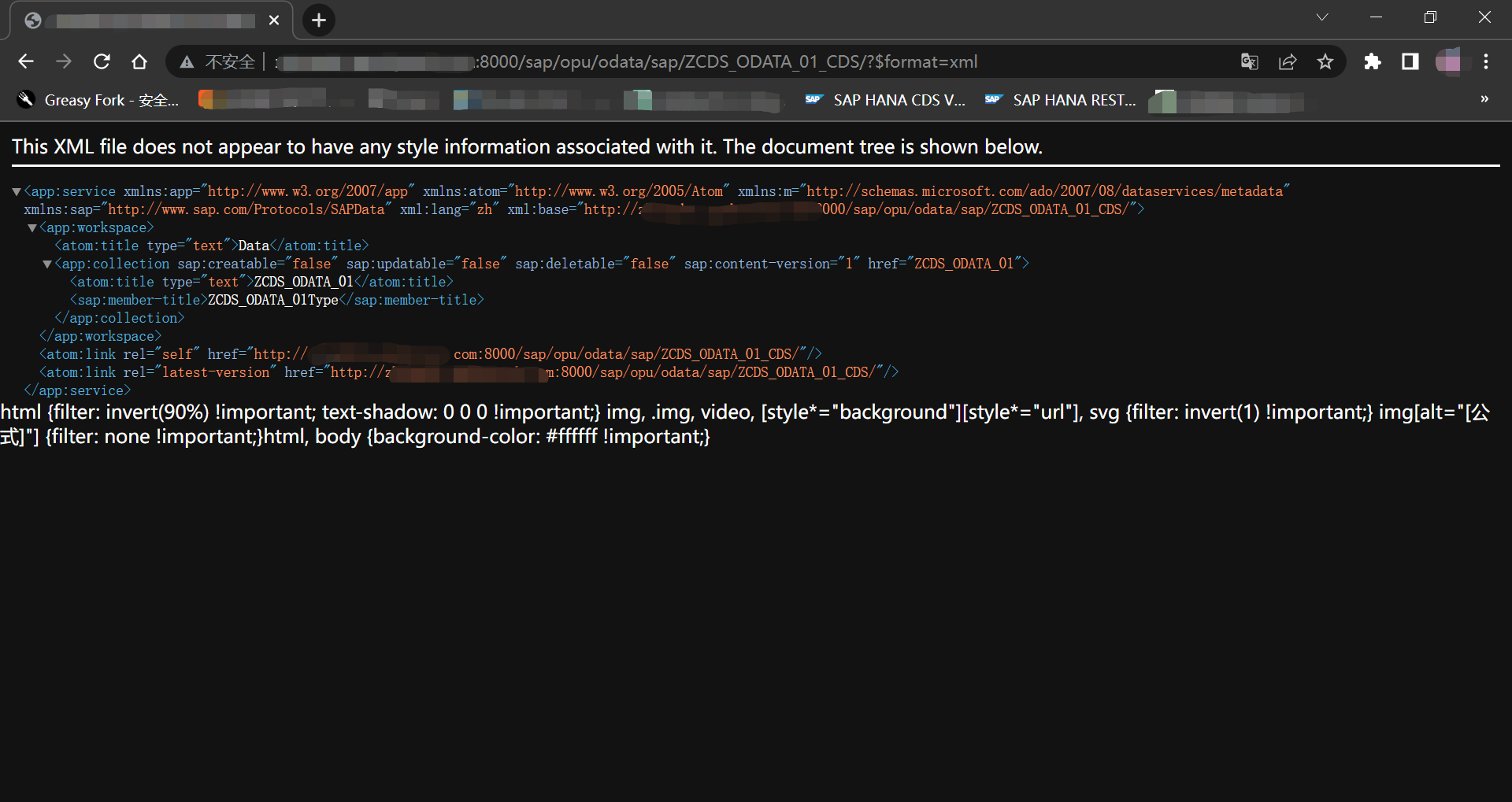Minimize the browser window
This screenshot has width=1512, height=802.
tap(1377, 17)
